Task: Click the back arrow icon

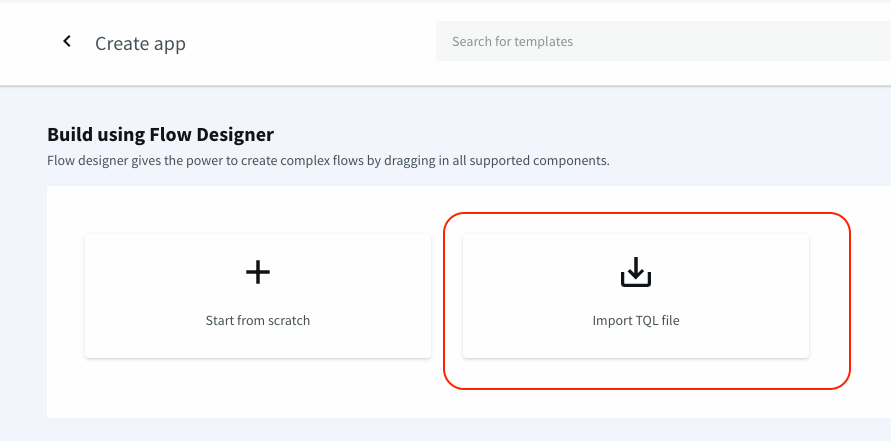Action: click(x=67, y=42)
